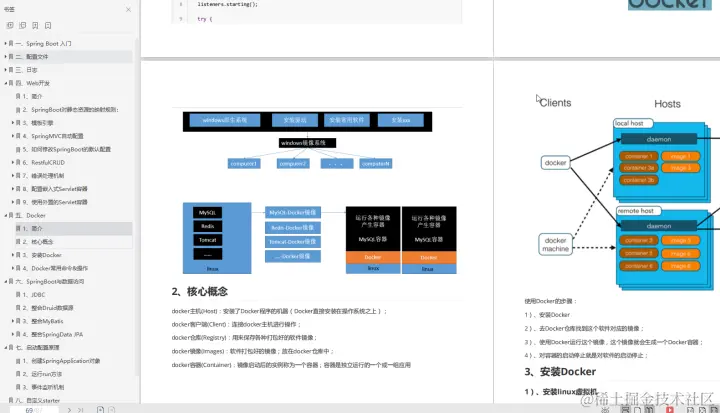Click the 'MySQL' black box on linux
The image size is (720, 413).
[x=208, y=213]
